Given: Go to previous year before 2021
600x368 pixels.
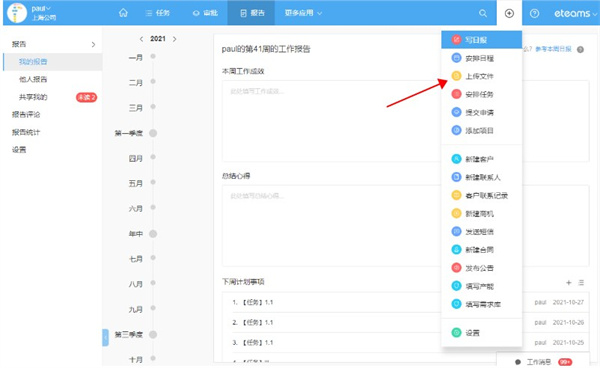Looking at the screenshot, I should 141,39.
